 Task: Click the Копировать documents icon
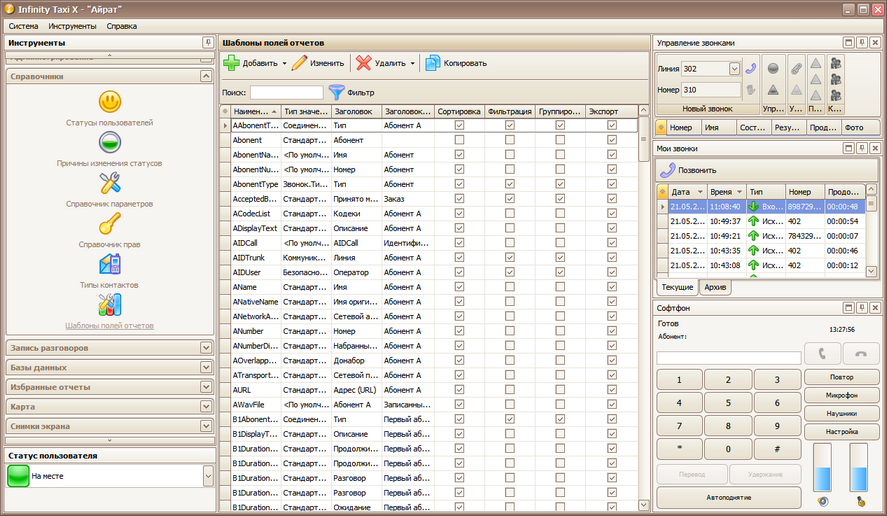coord(433,63)
